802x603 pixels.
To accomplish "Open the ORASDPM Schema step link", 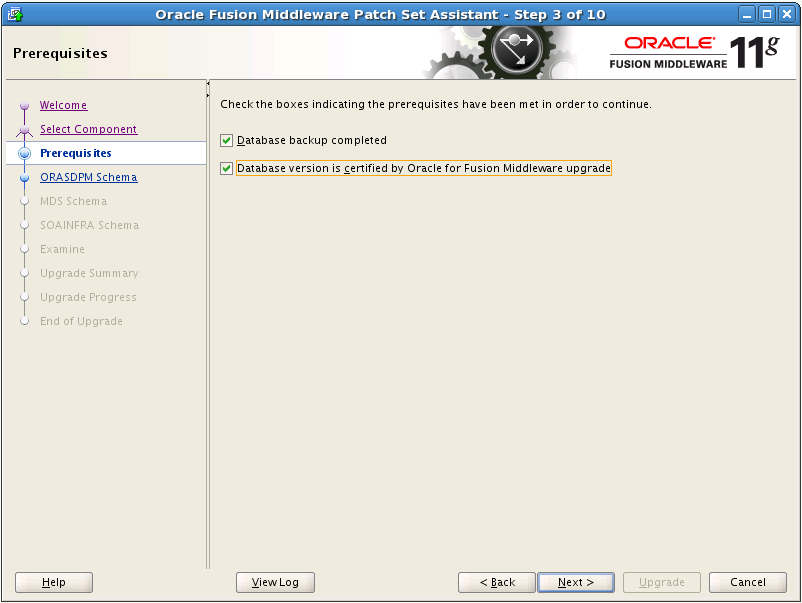I will [88, 177].
